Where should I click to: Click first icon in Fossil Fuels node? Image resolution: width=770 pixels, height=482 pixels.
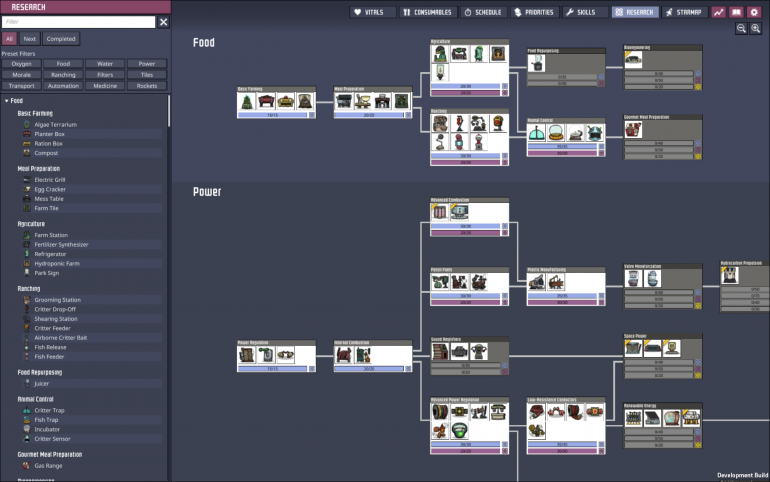440,282
